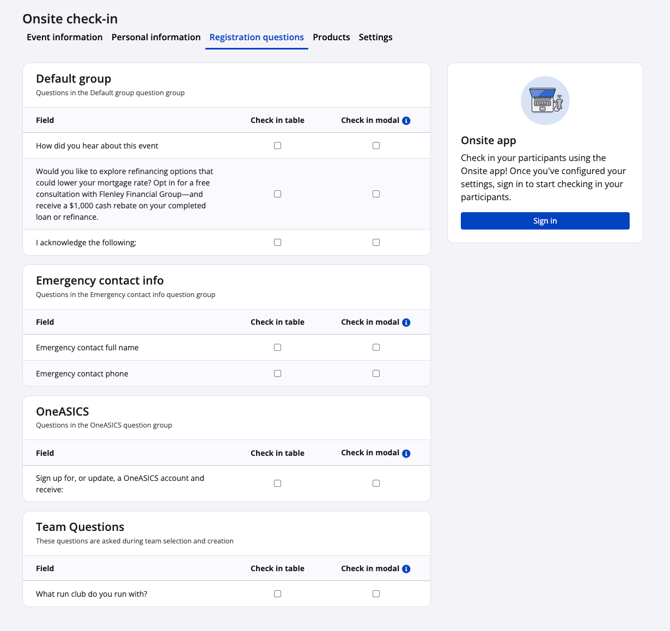Check modal box for 'I acknowledge the following'
This screenshot has height=631, width=670.
tap(376, 243)
